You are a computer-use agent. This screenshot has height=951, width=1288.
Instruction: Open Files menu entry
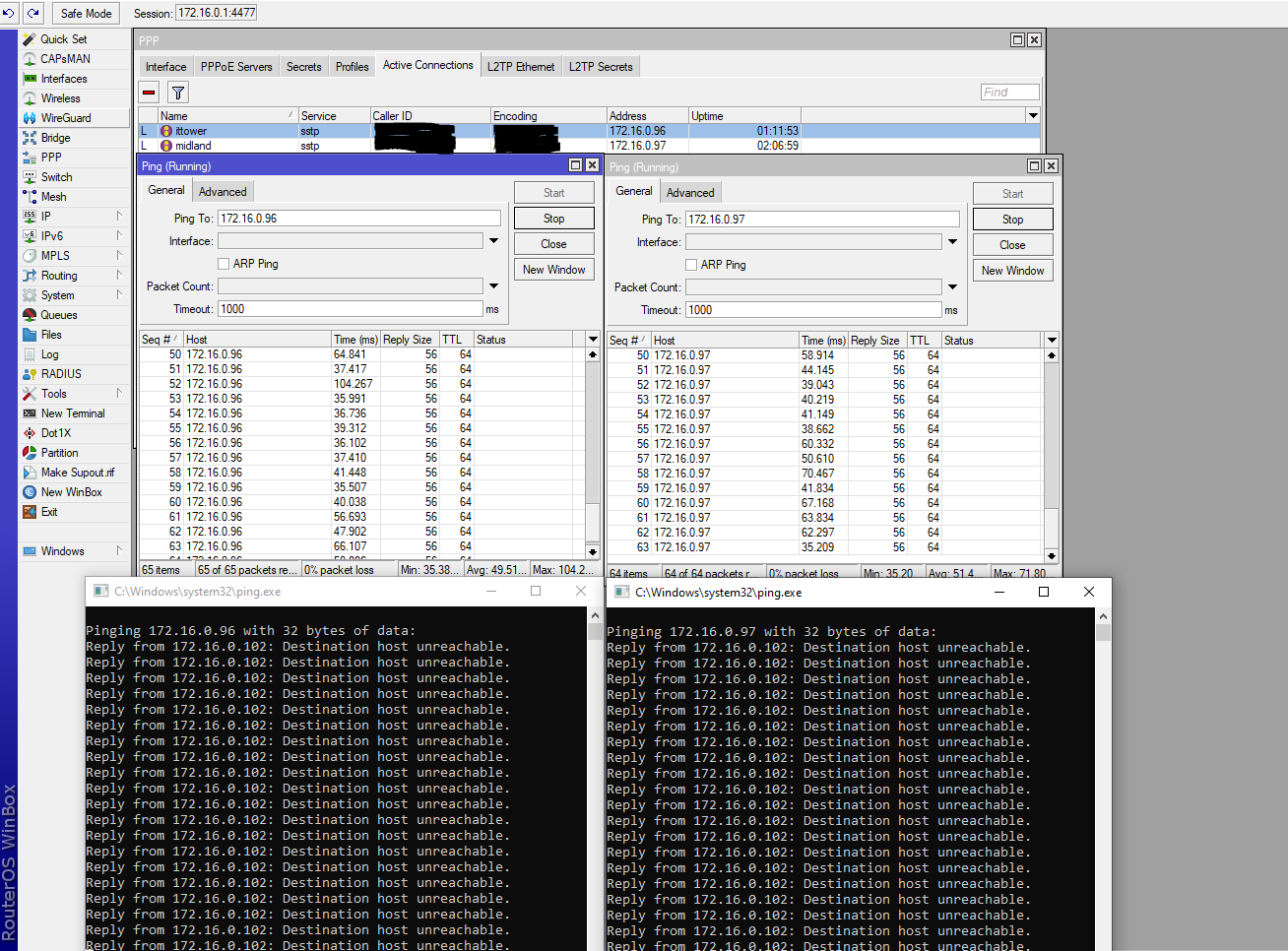click(x=51, y=335)
